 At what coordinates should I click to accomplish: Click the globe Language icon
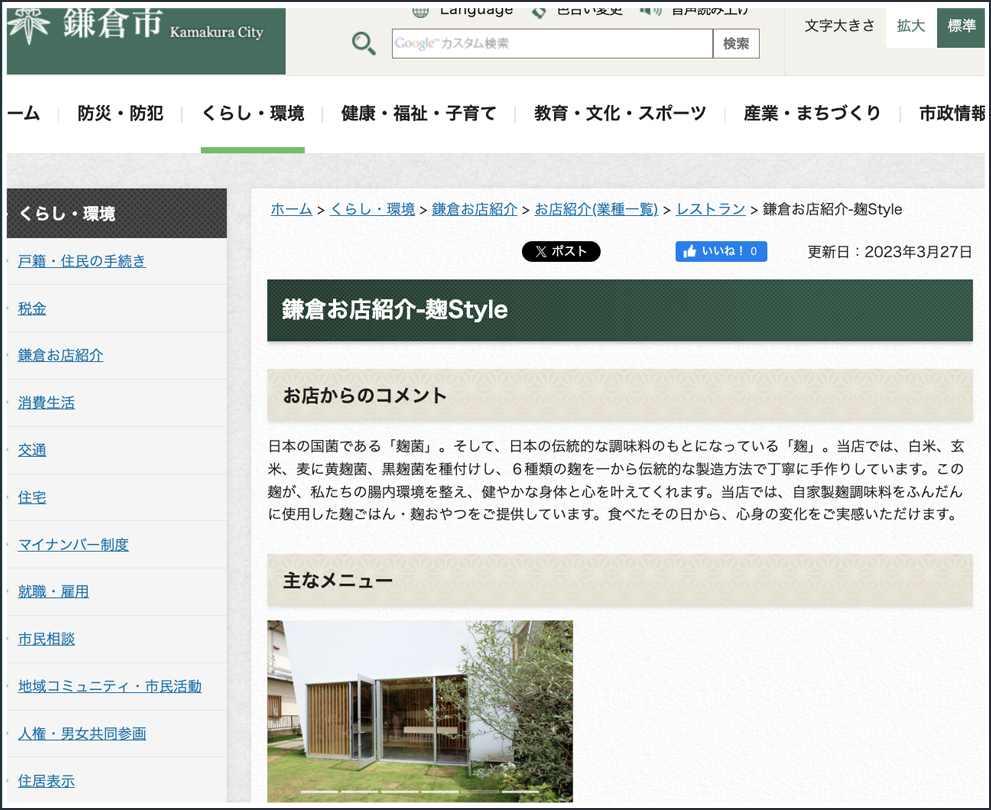point(421,11)
